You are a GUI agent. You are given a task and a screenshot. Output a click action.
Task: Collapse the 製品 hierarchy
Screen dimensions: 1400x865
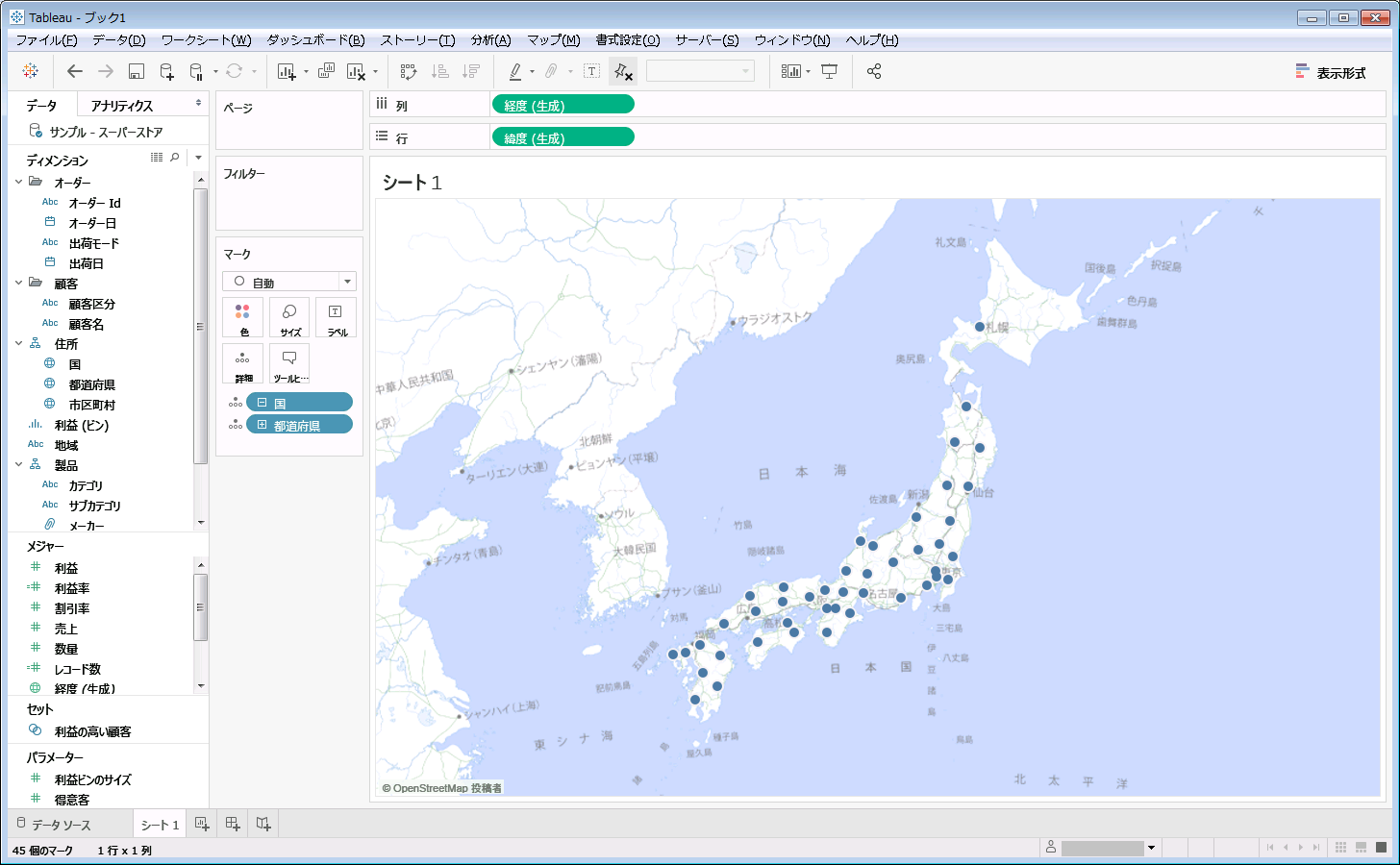pyautogui.click(x=18, y=464)
